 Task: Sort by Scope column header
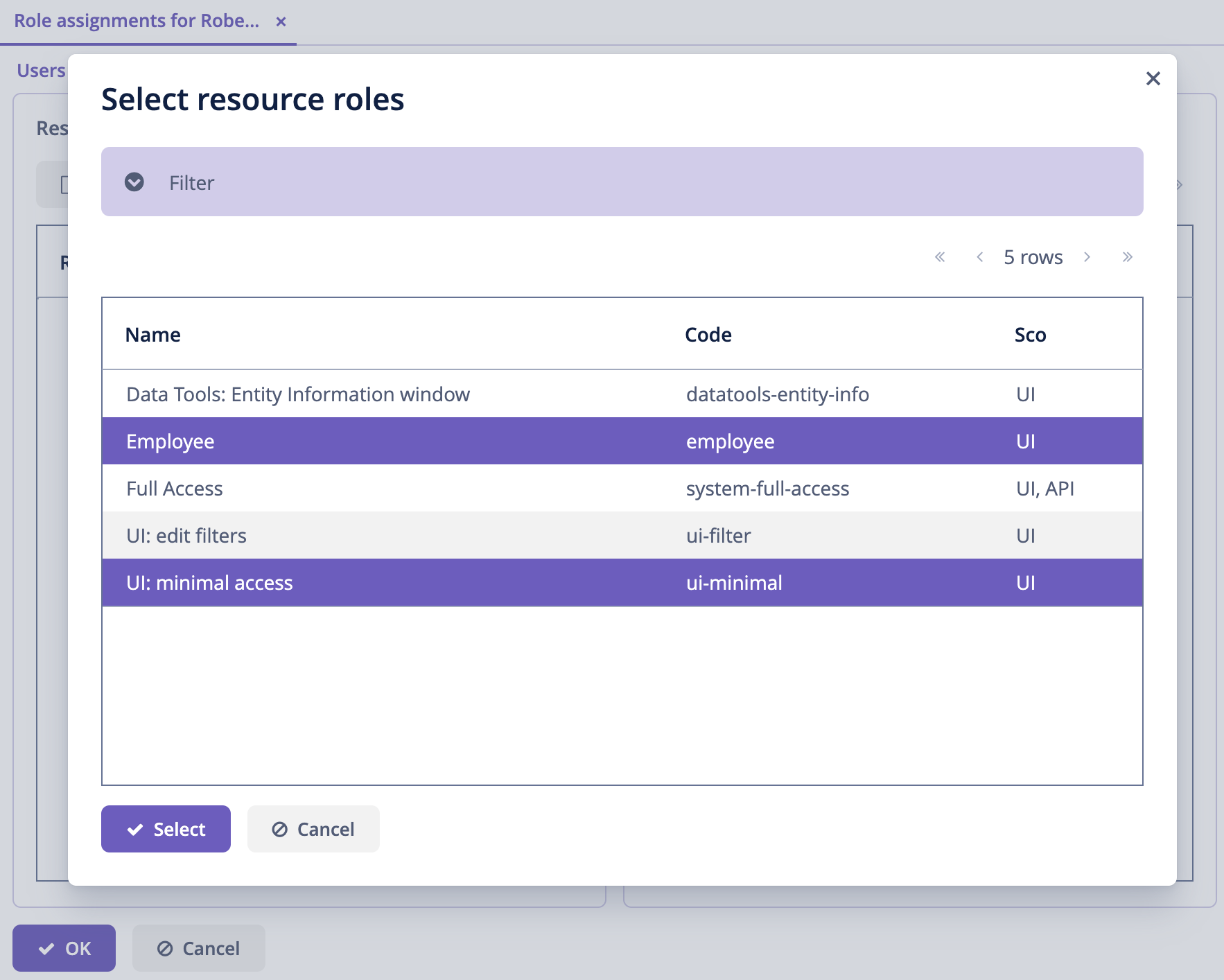click(x=1031, y=335)
